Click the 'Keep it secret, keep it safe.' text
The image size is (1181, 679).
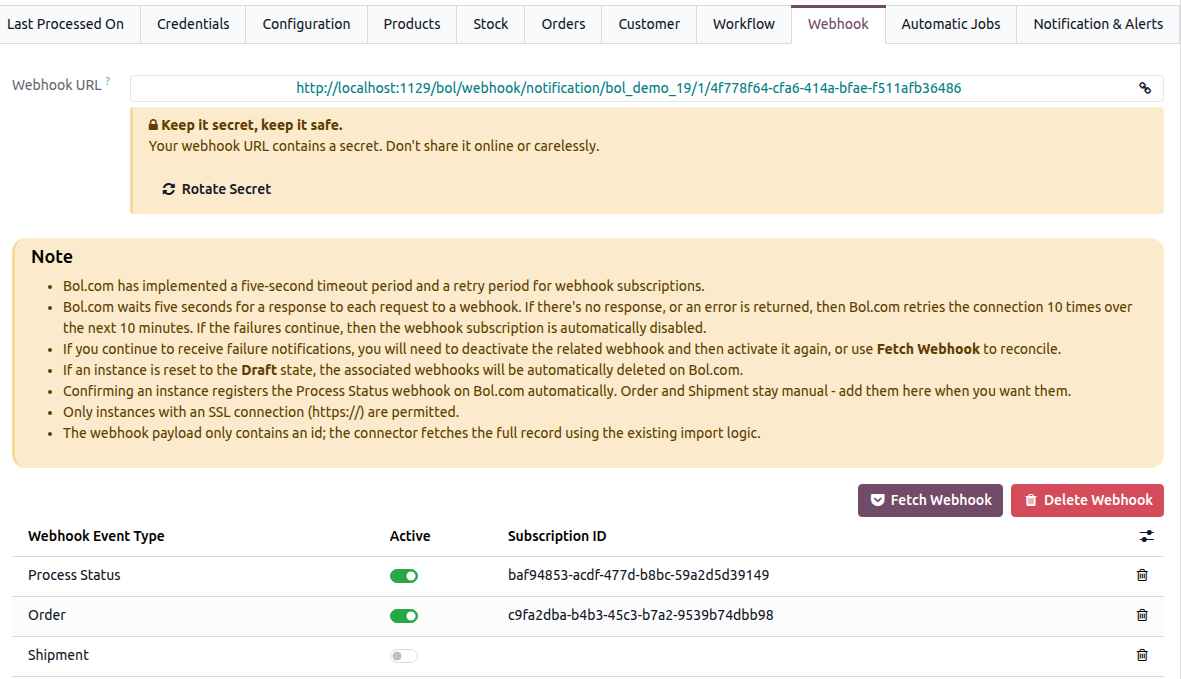coord(252,125)
